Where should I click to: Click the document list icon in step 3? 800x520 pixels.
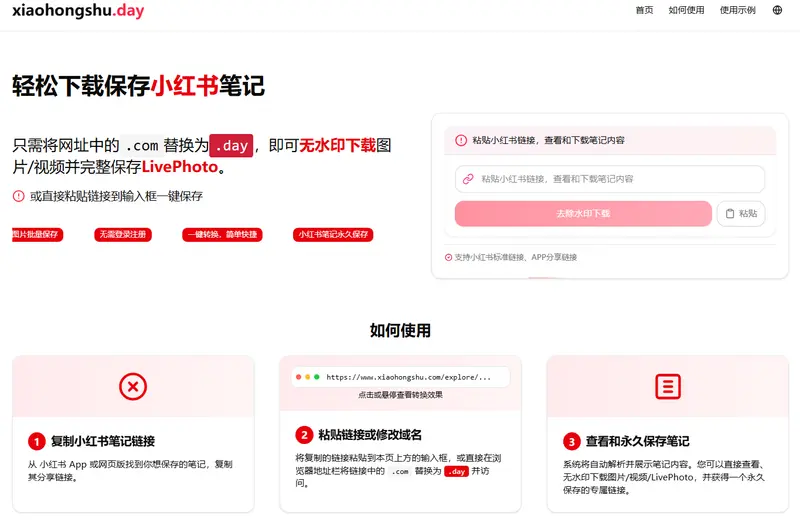click(668, 386)
